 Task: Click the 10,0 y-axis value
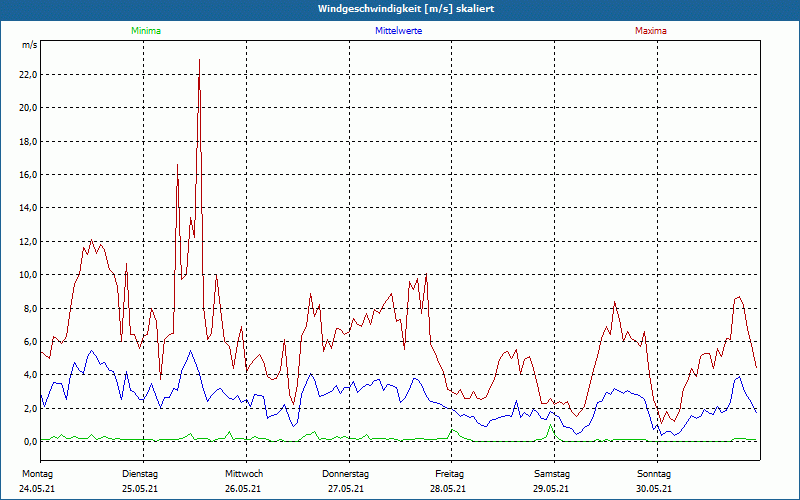point(29,274)
